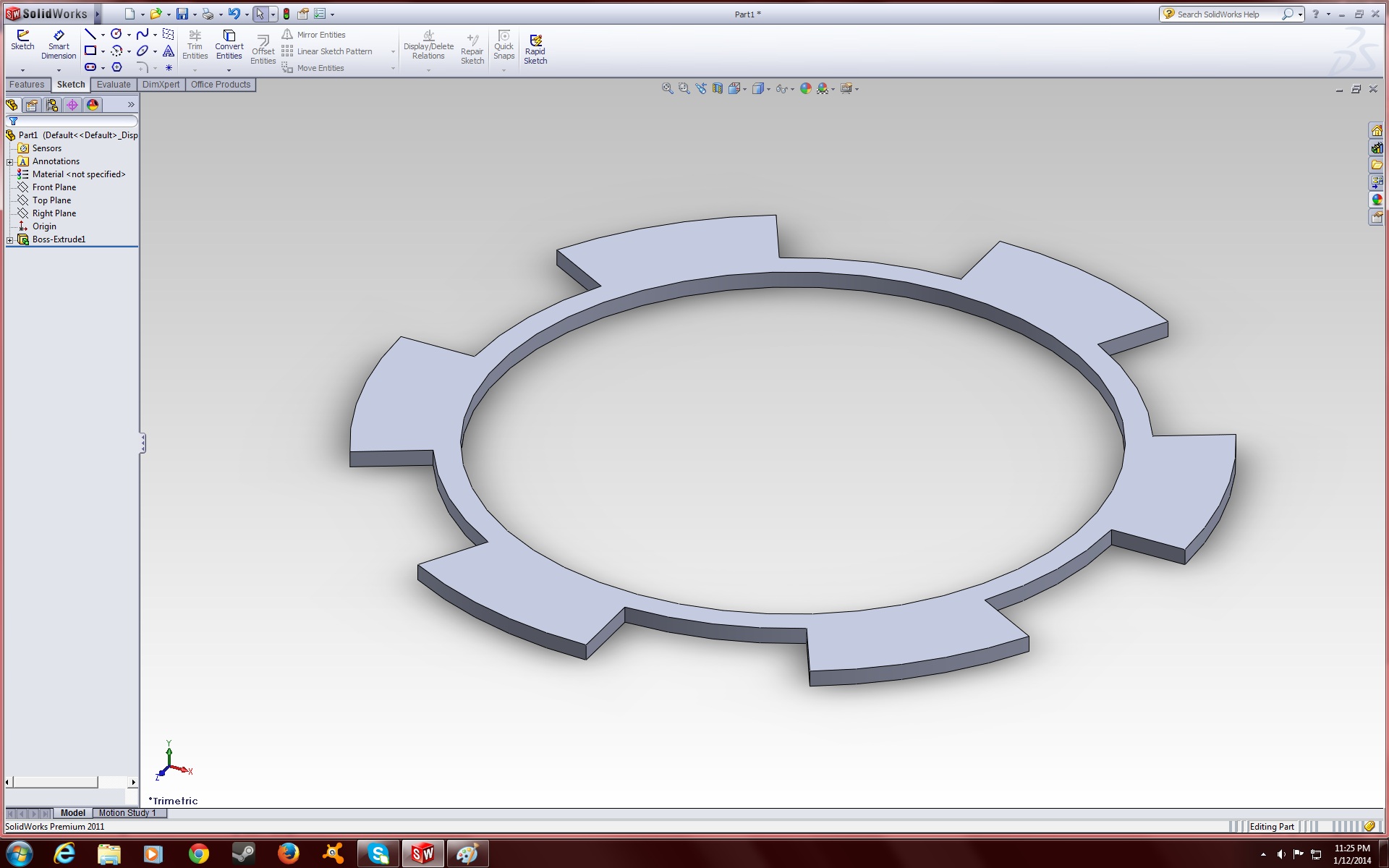Select the Corner Rectangle tool
Screen dimensions: 1389x868
(x=90, y=51)
